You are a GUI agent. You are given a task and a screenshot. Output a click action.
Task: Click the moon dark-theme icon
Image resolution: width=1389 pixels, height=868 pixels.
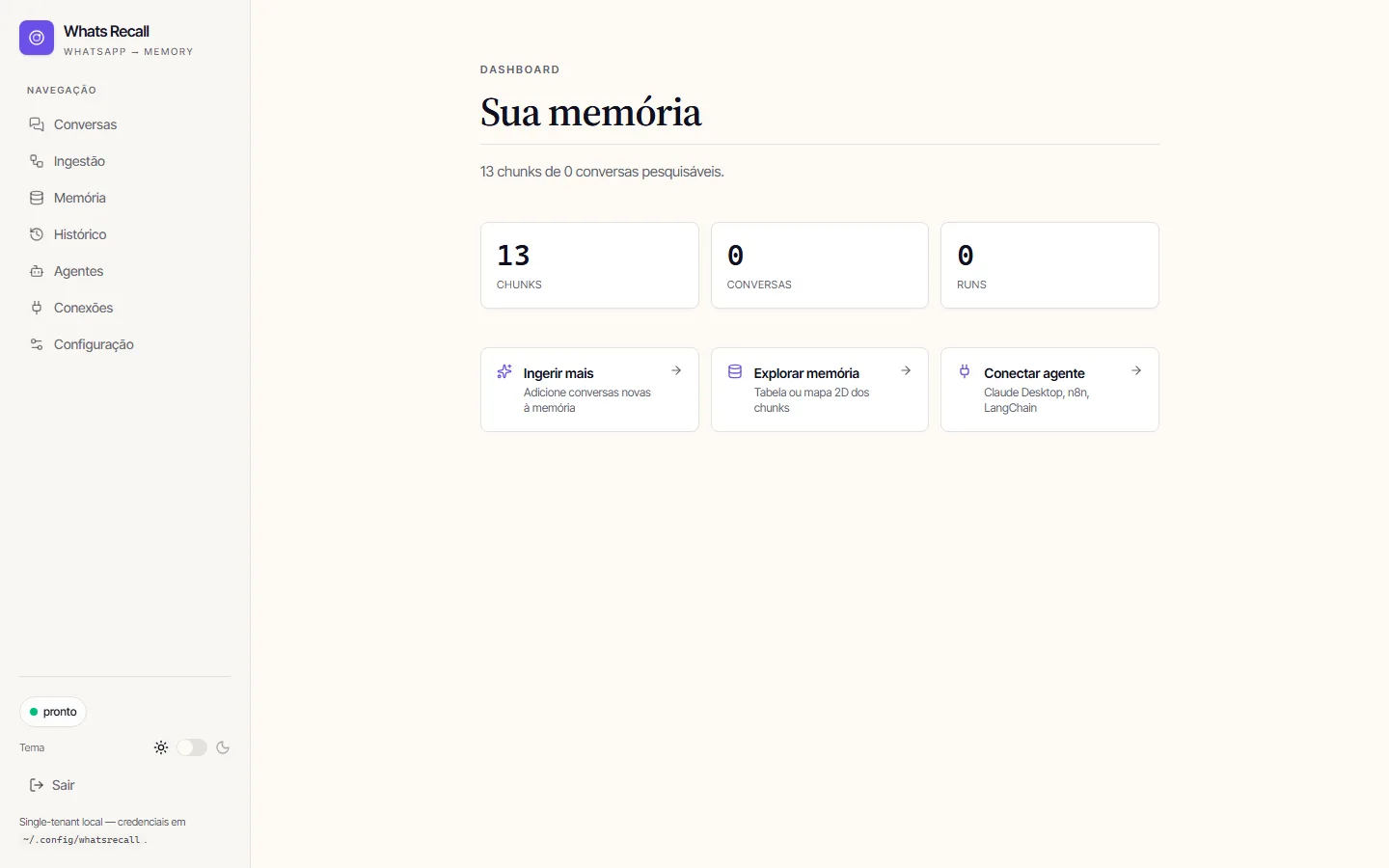pos(223,747)
